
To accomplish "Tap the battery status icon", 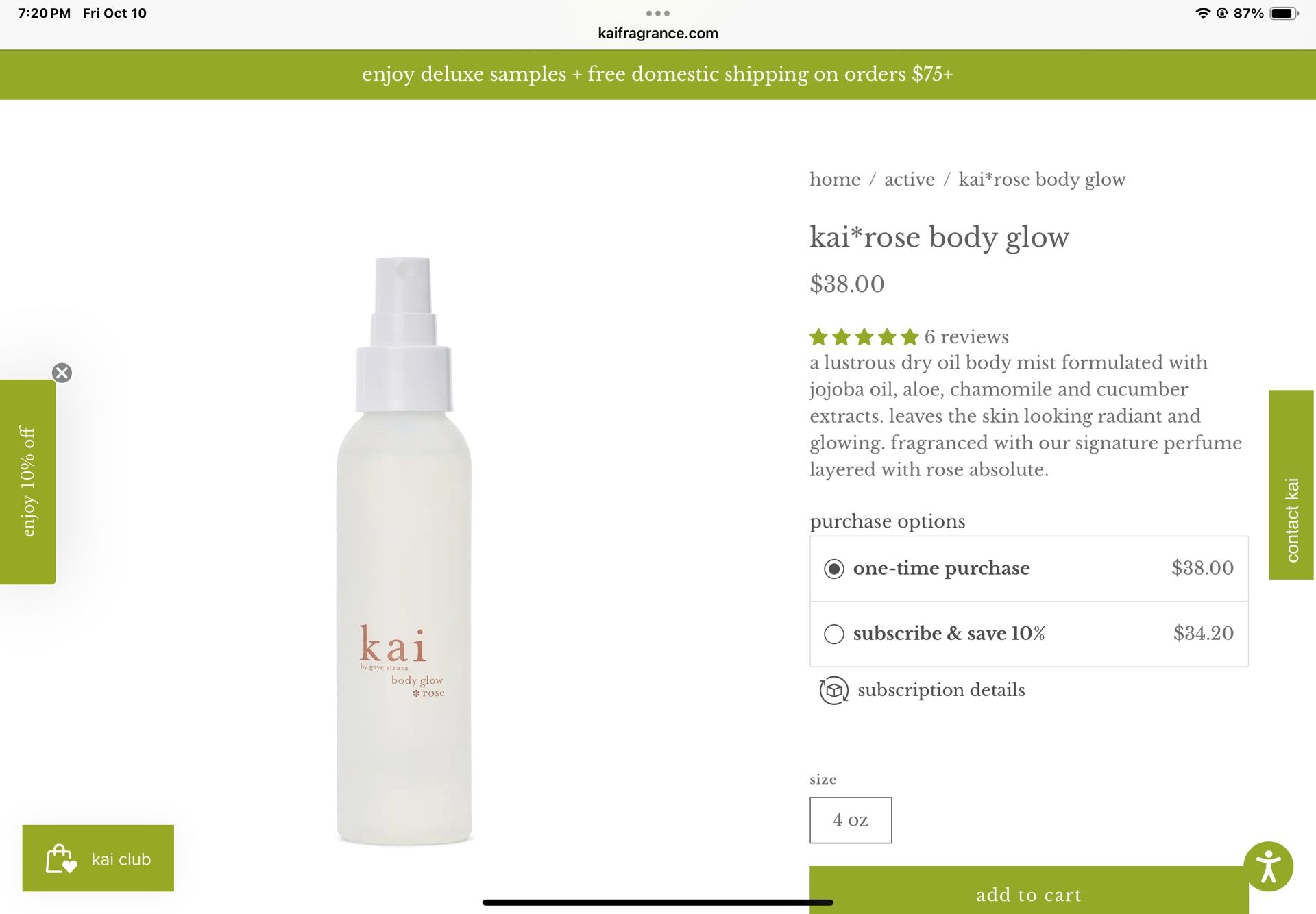I will tap(1284, 13).
